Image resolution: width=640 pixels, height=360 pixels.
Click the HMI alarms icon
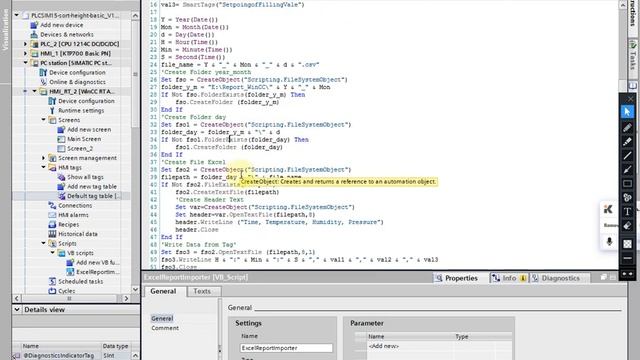[52, 215]
